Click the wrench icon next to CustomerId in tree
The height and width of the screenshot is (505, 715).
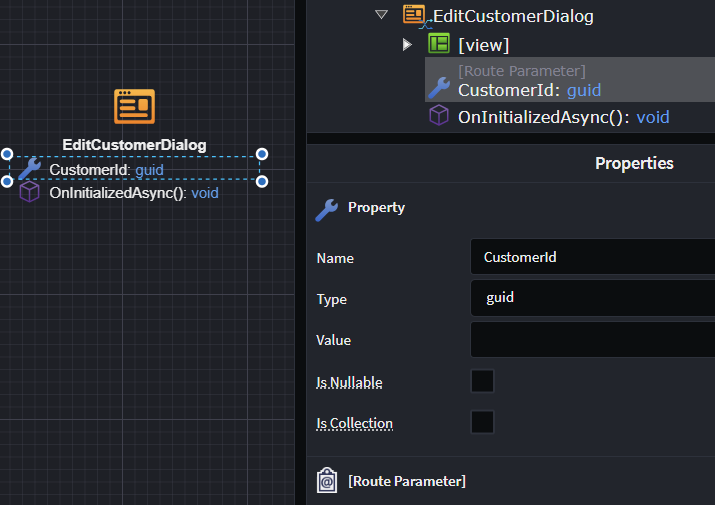coord(439,89)
